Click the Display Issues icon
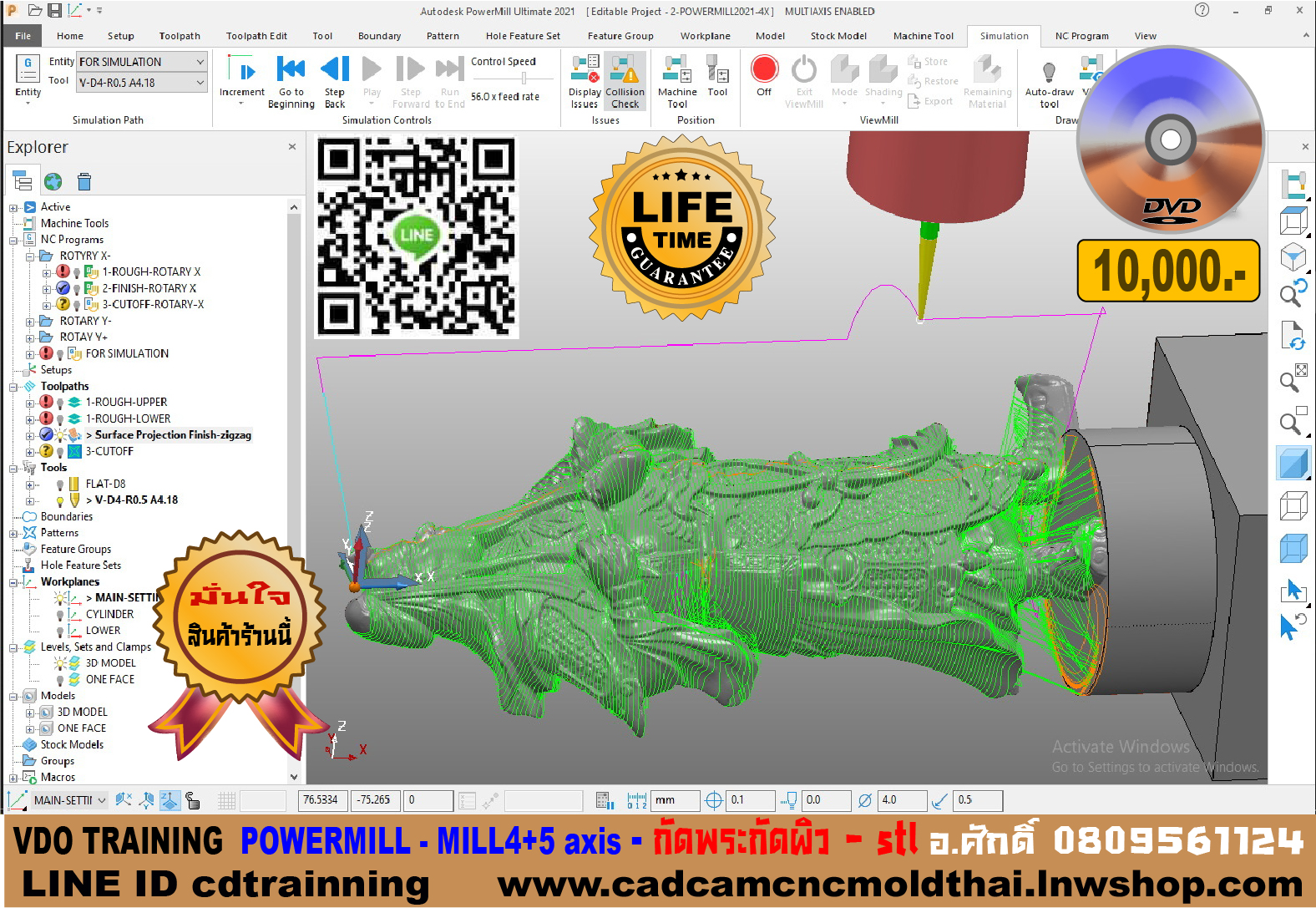The width and height of the screenshot is (1316, 908). point(585,70)
